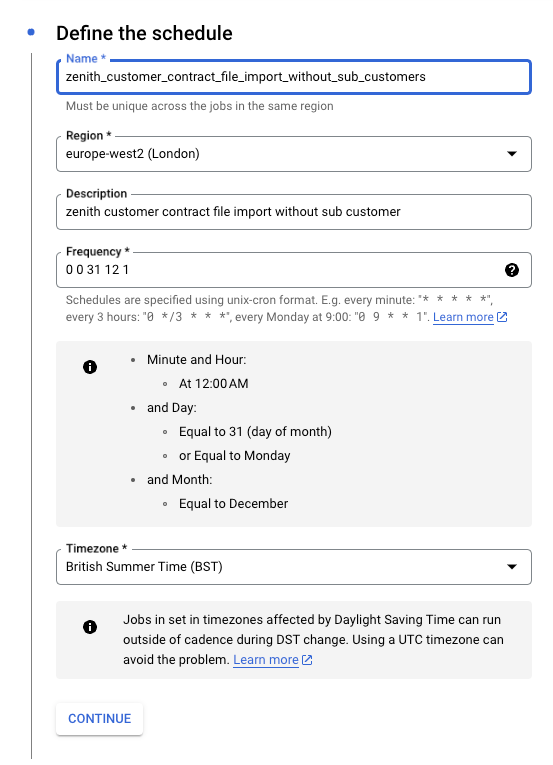553x765 pixels.
Task: Click the info icon in cron breakdown panel
Action: pyautogui.click(x=90, y=367)
